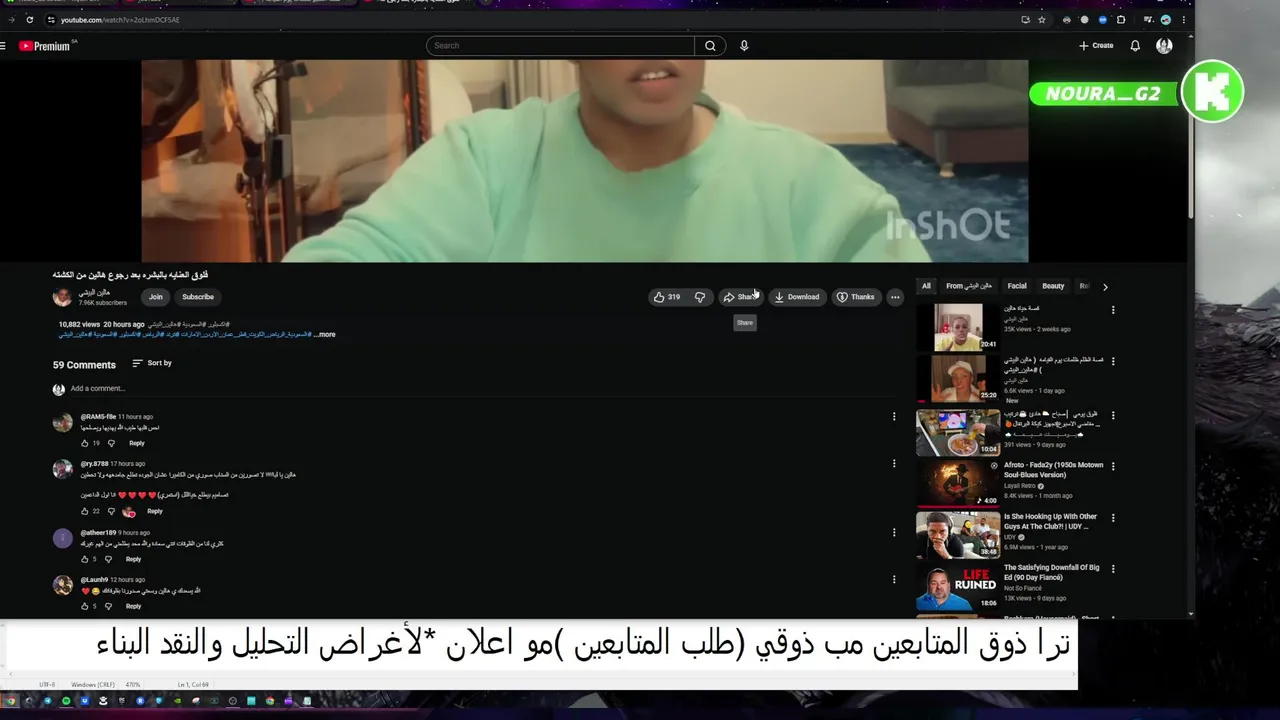Viewport: 1280px width, 720px height.
Task: Select the All filter chip
Action: click(926, 286)
